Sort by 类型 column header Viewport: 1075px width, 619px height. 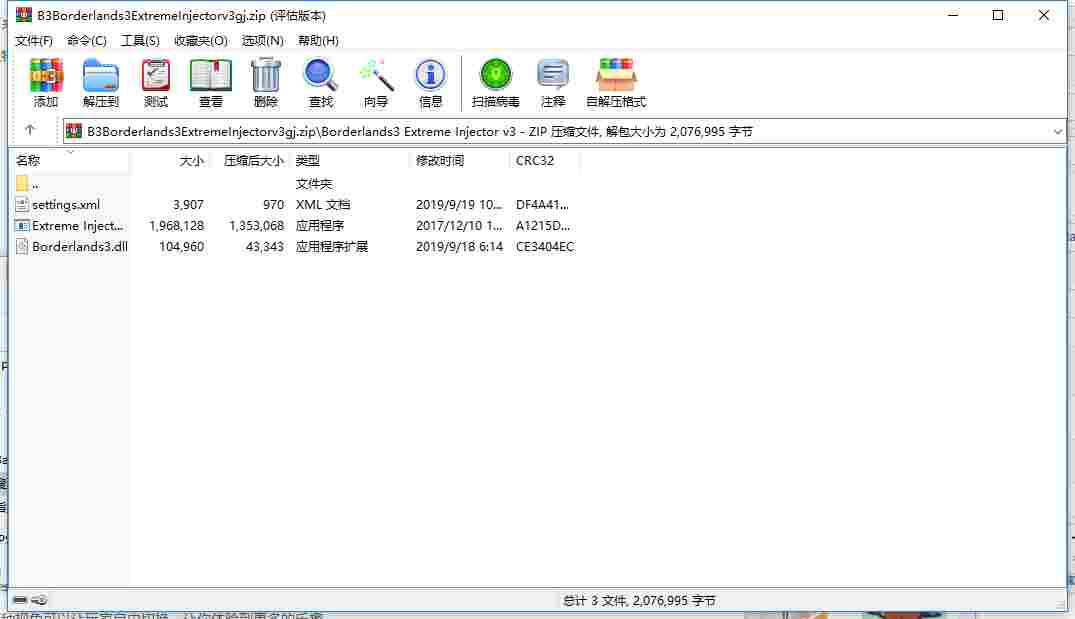(348, 160)
